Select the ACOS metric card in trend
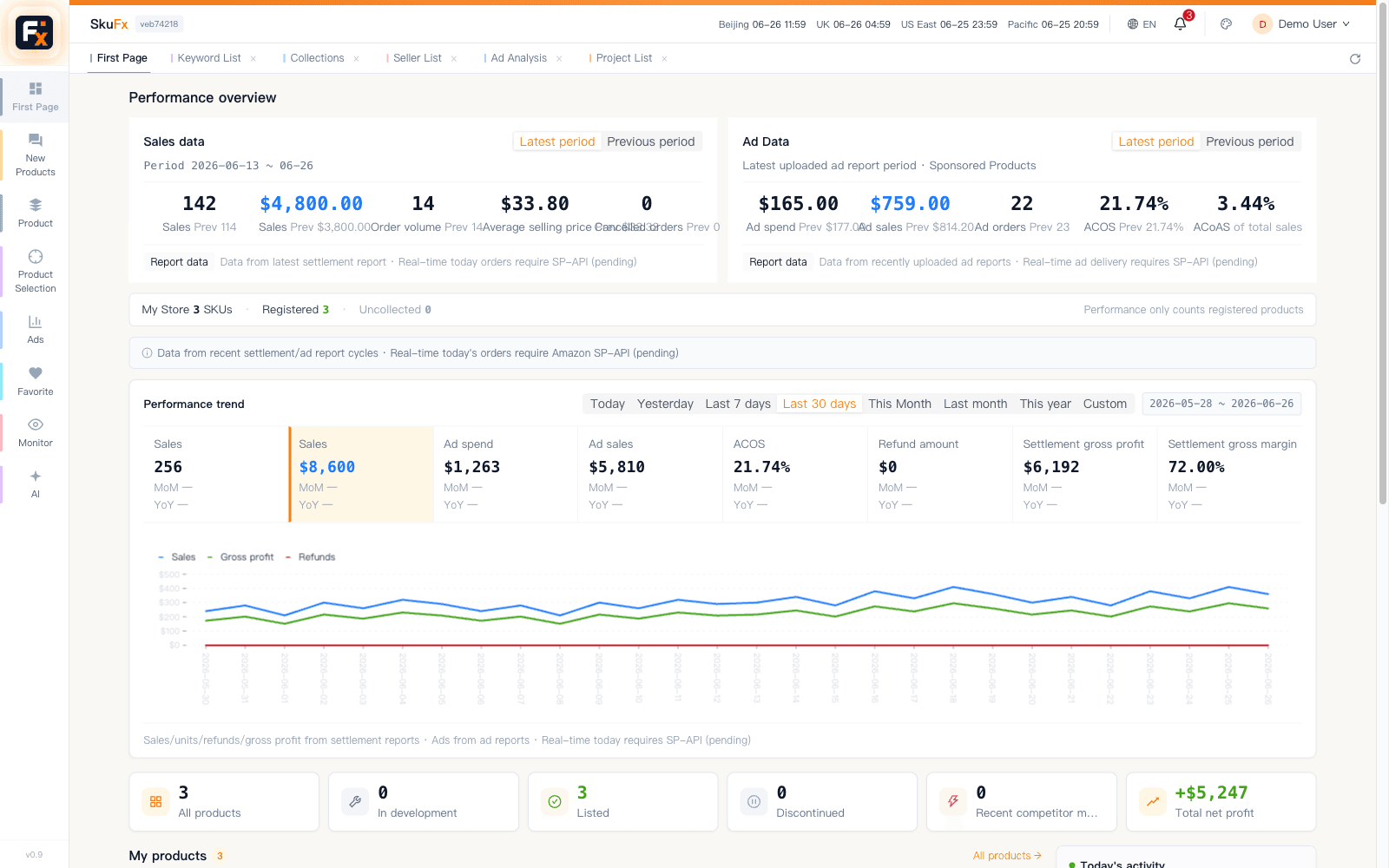The image size is (1389, 868). [795, 474]
